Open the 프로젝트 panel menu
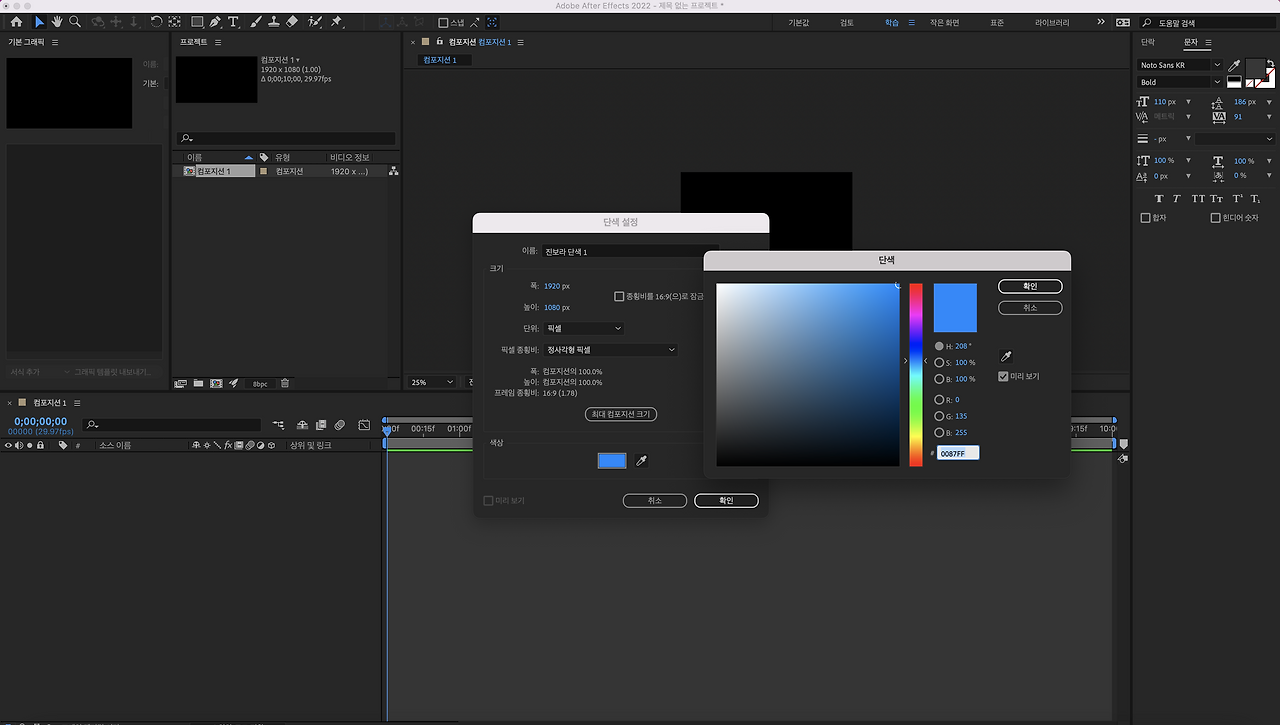 [218, 43]
